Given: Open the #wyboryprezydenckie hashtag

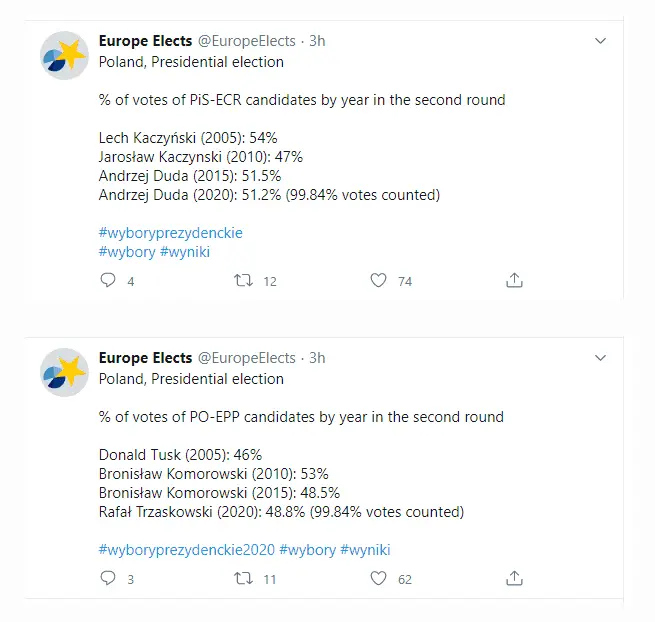Looking at the screenshot, I should click(x=170, y=233).
